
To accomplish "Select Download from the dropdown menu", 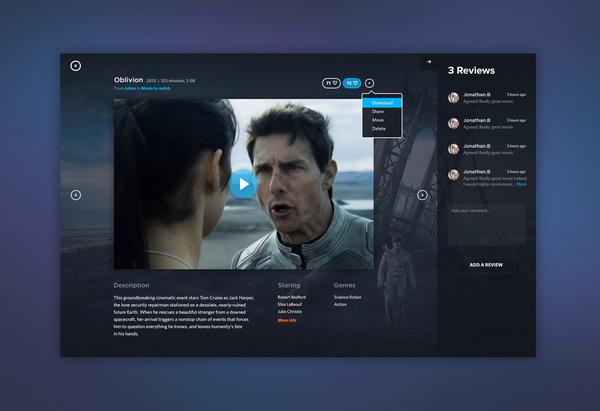I will (x=382, y=103).
